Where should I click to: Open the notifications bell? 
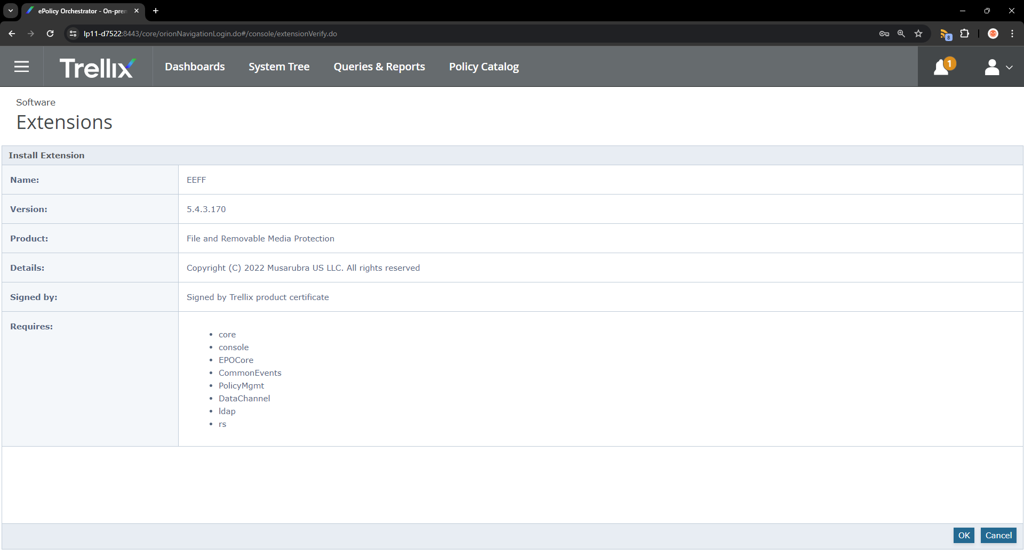tap(942, 67)
